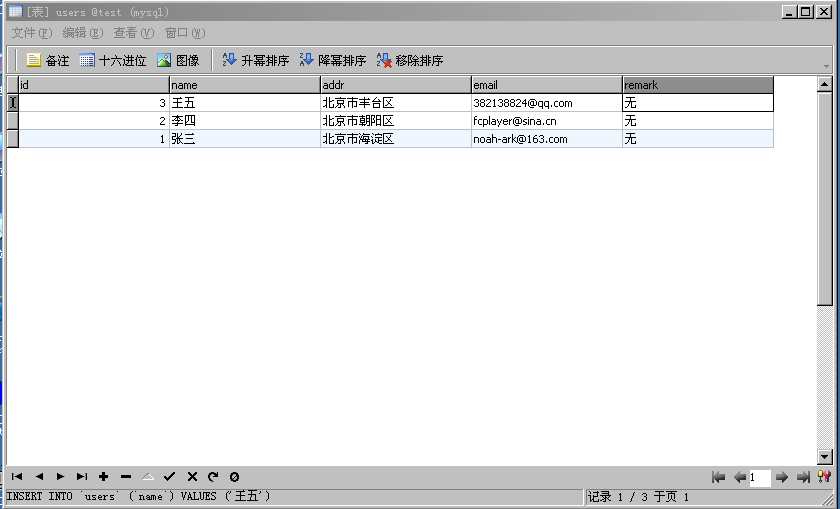The image size is (840, 509).
Task: Sort ascending with 升幂排序
Action: [x=256, y=61]
